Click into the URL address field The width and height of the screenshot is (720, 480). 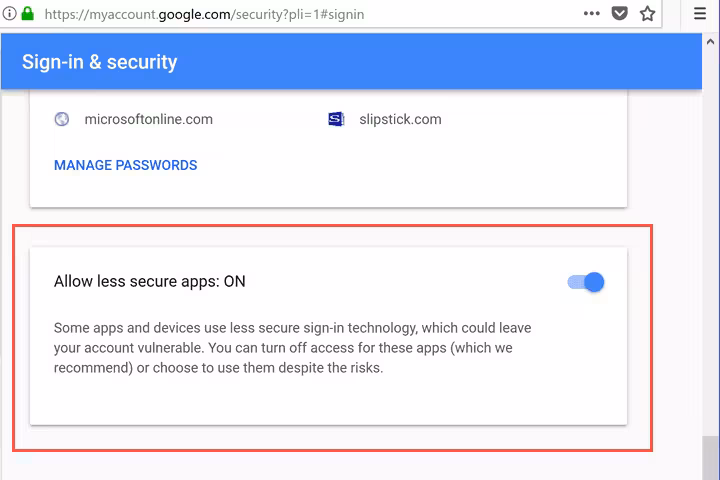300,14
